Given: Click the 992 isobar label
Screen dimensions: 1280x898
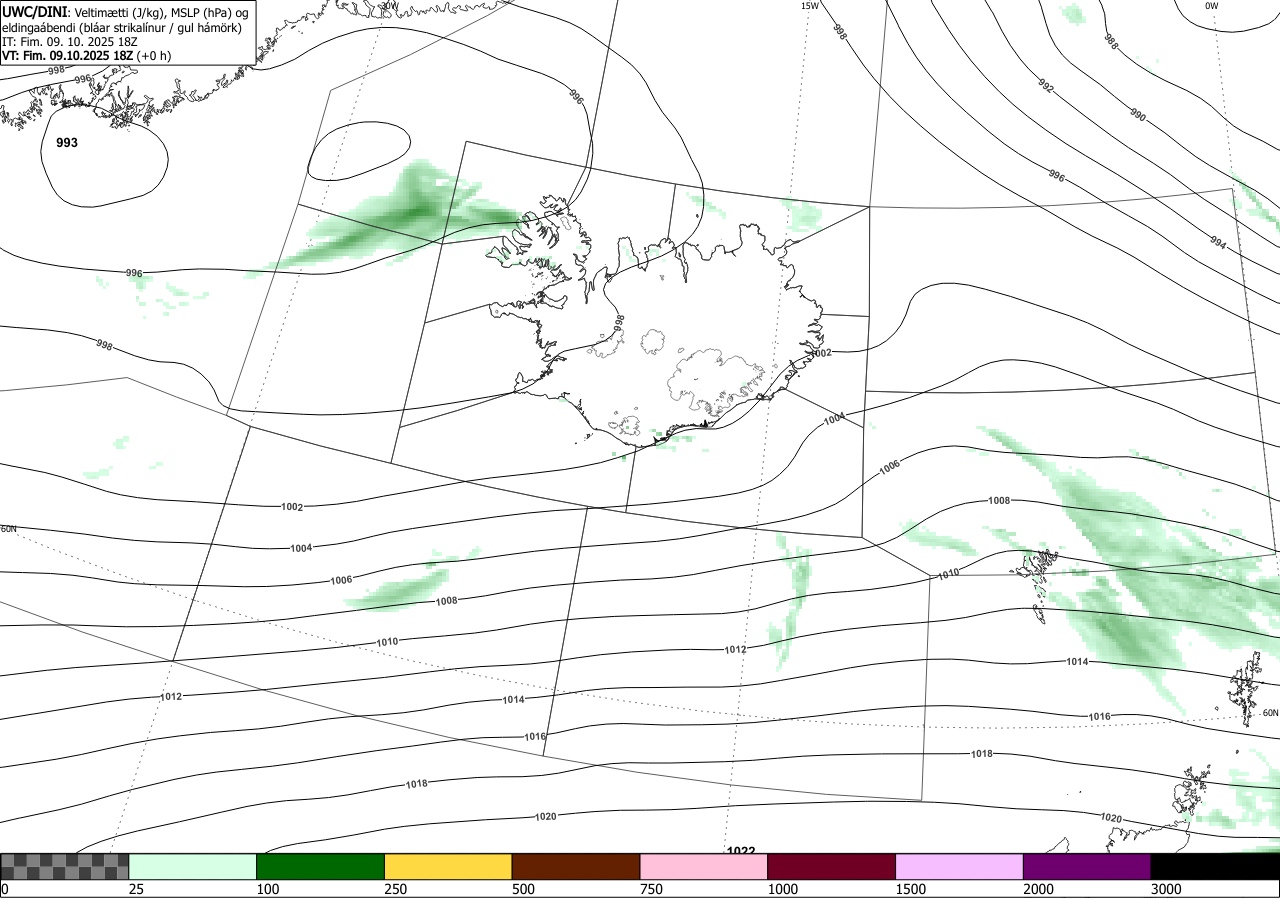Looking at the screenshot, I should click(1046, 88).
